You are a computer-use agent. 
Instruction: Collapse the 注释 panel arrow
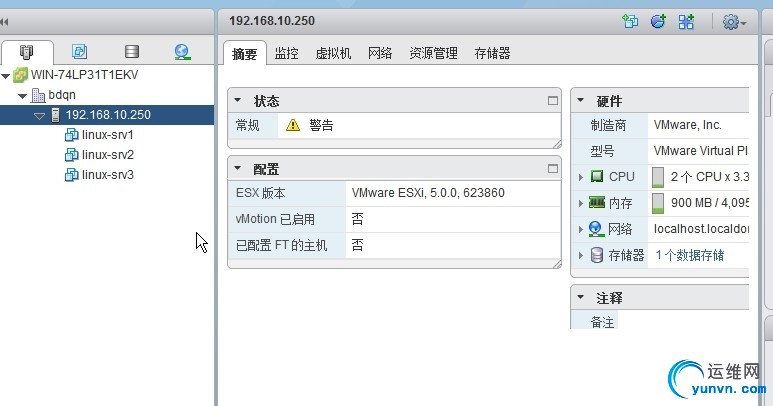581,297
